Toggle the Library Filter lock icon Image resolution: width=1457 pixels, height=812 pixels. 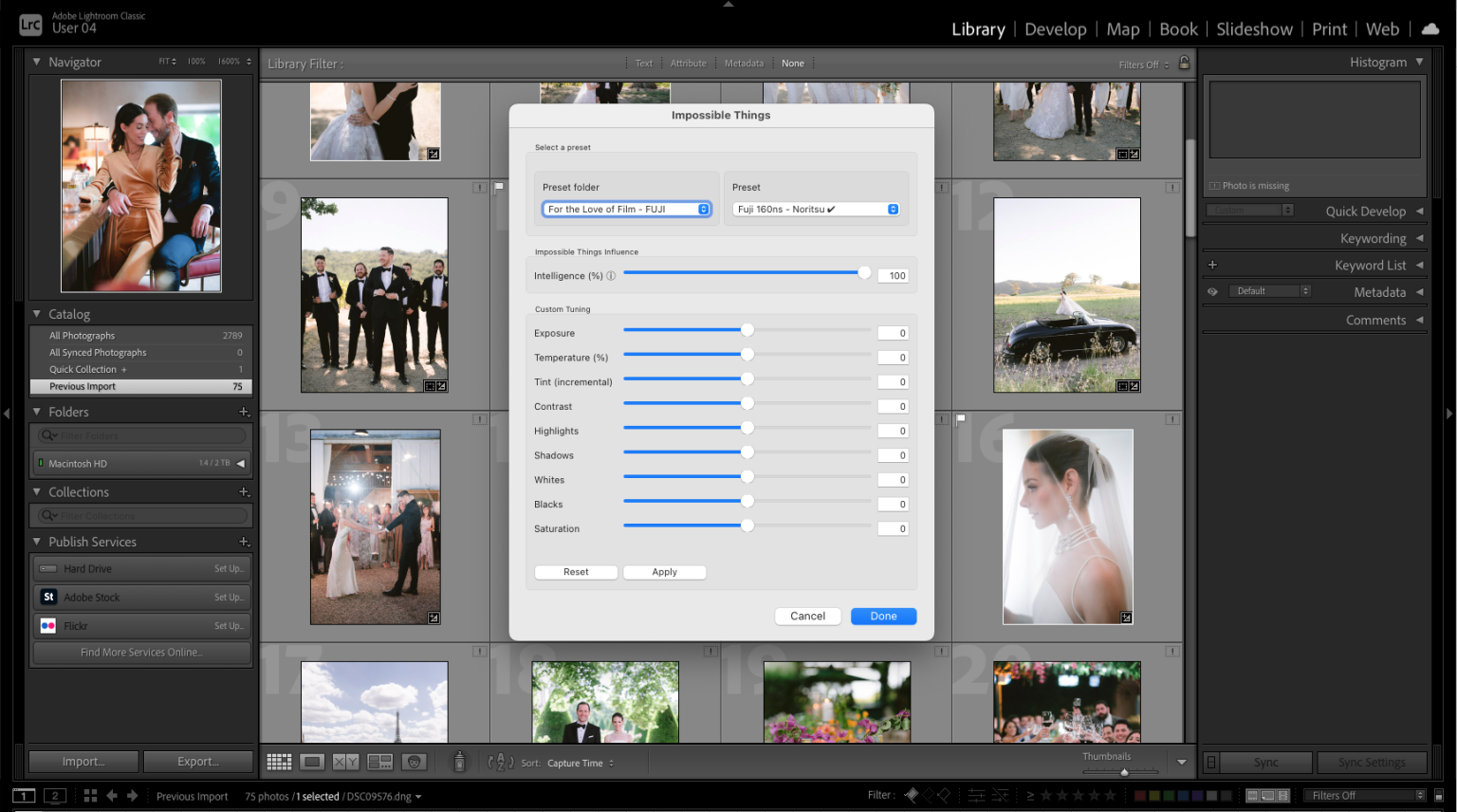coord(1184,63)
